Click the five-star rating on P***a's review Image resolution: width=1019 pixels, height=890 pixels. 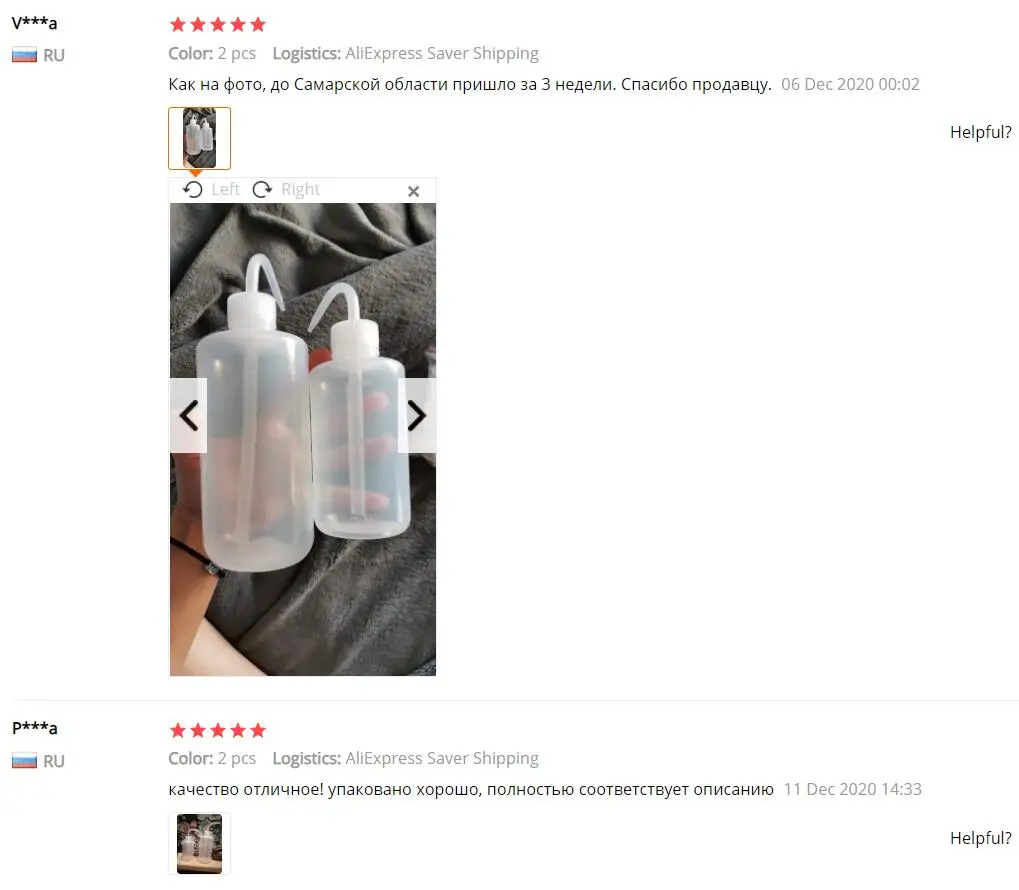click(x=218, y=731)
